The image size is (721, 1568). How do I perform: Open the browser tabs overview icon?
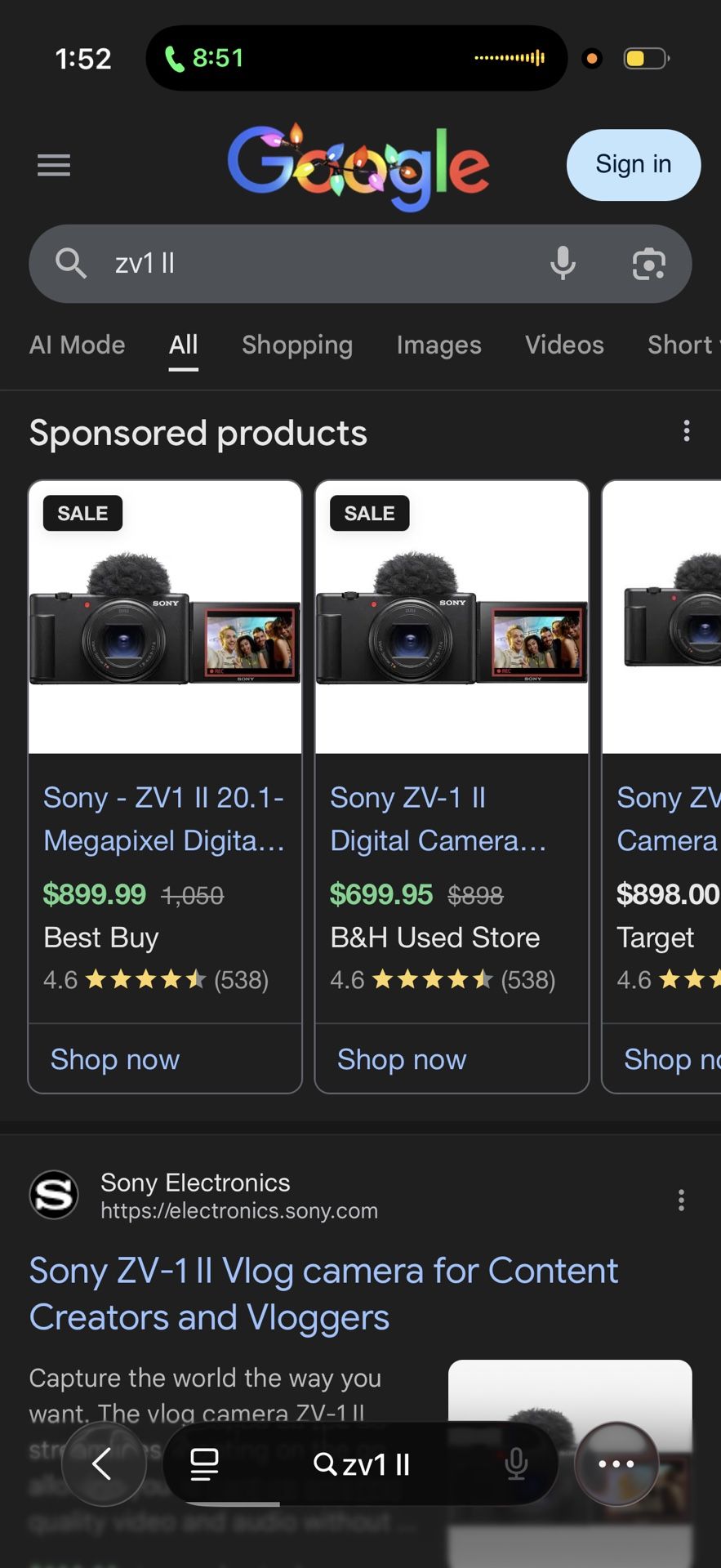click(204, 1464)
